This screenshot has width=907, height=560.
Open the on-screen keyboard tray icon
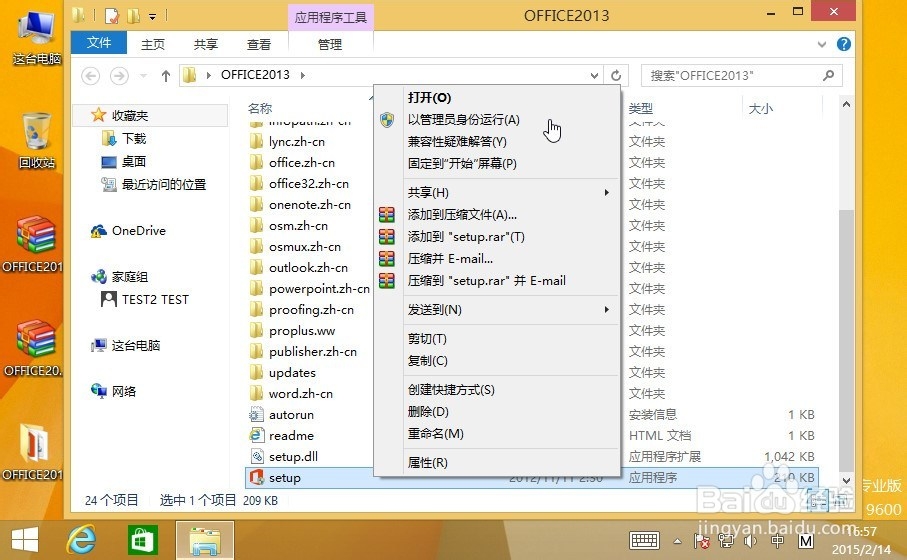point(644,541)
